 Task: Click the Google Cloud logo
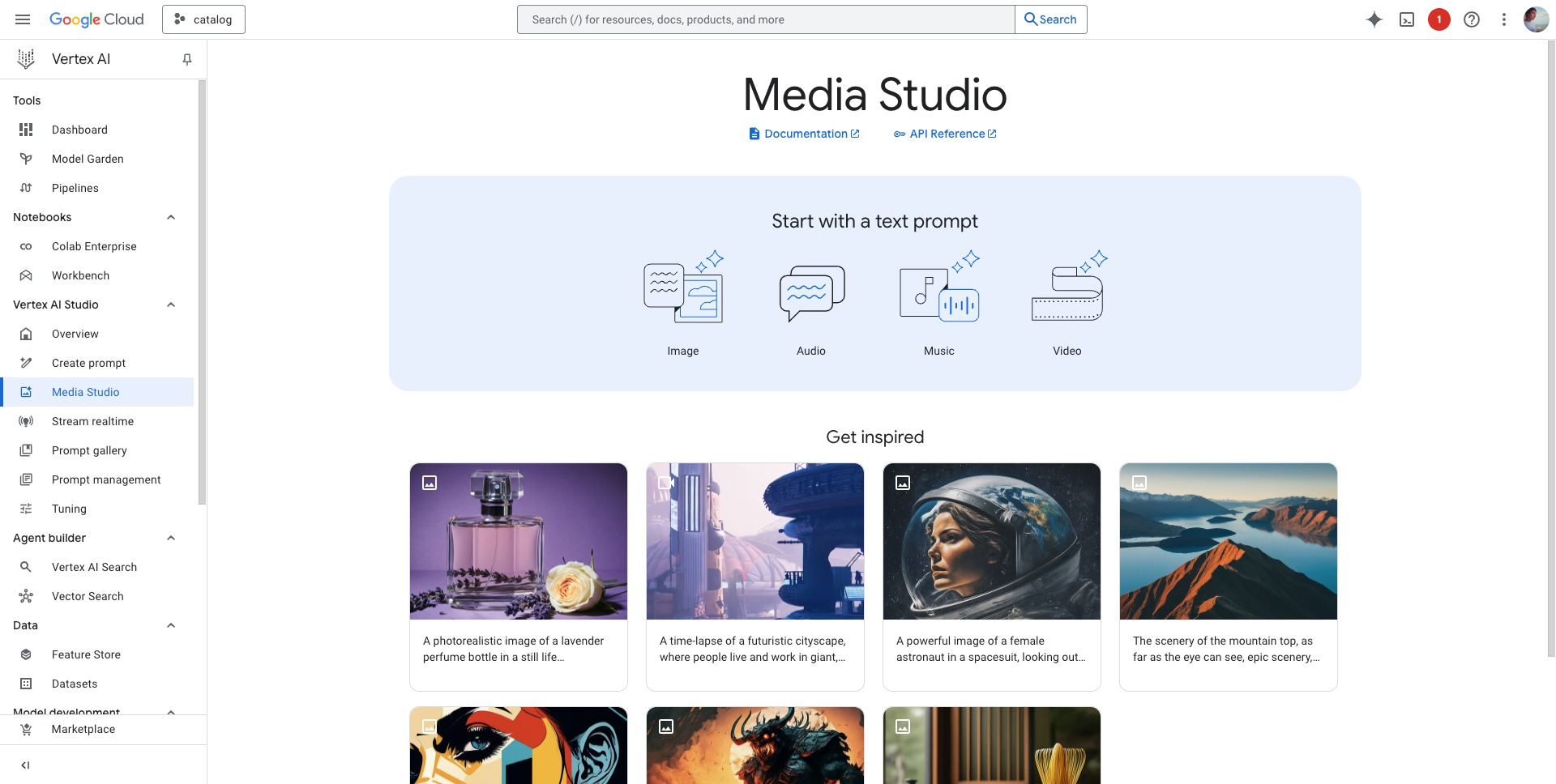(96, 19)
